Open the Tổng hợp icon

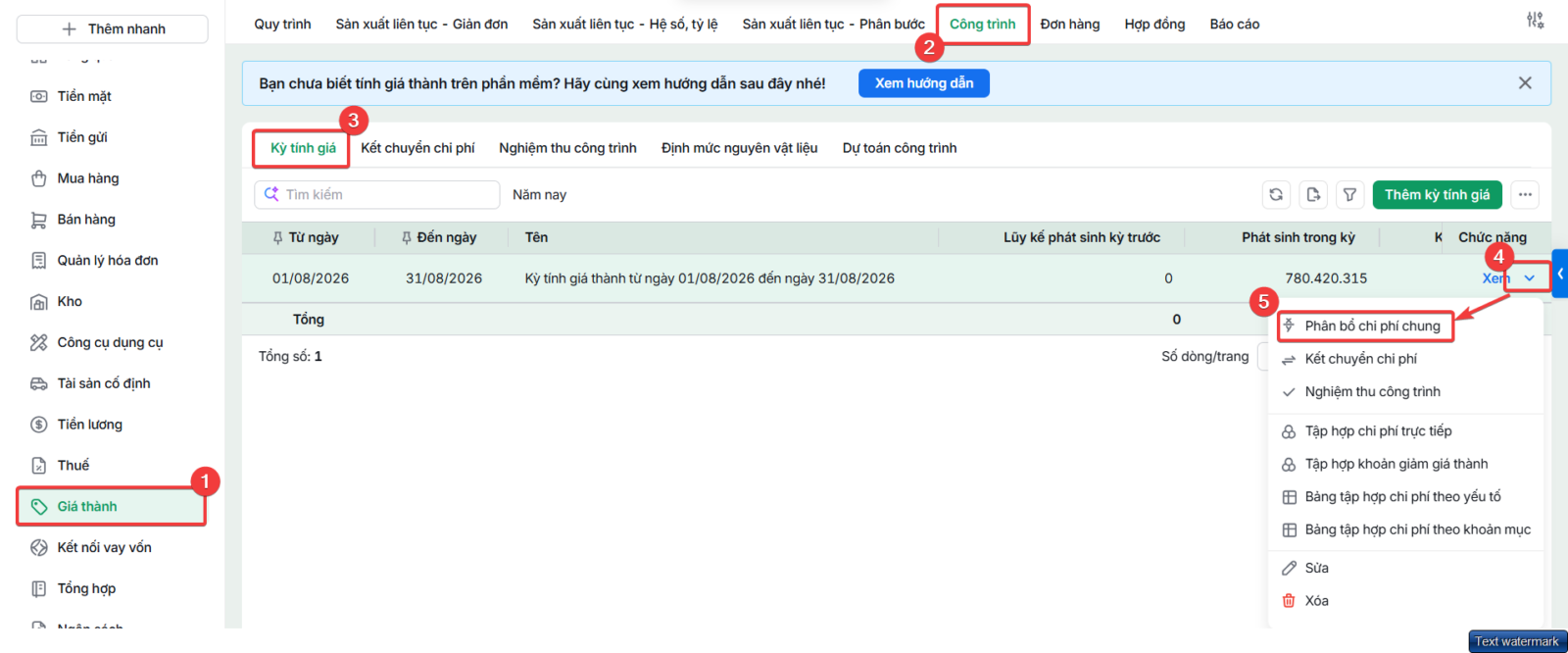pos(39,589)
